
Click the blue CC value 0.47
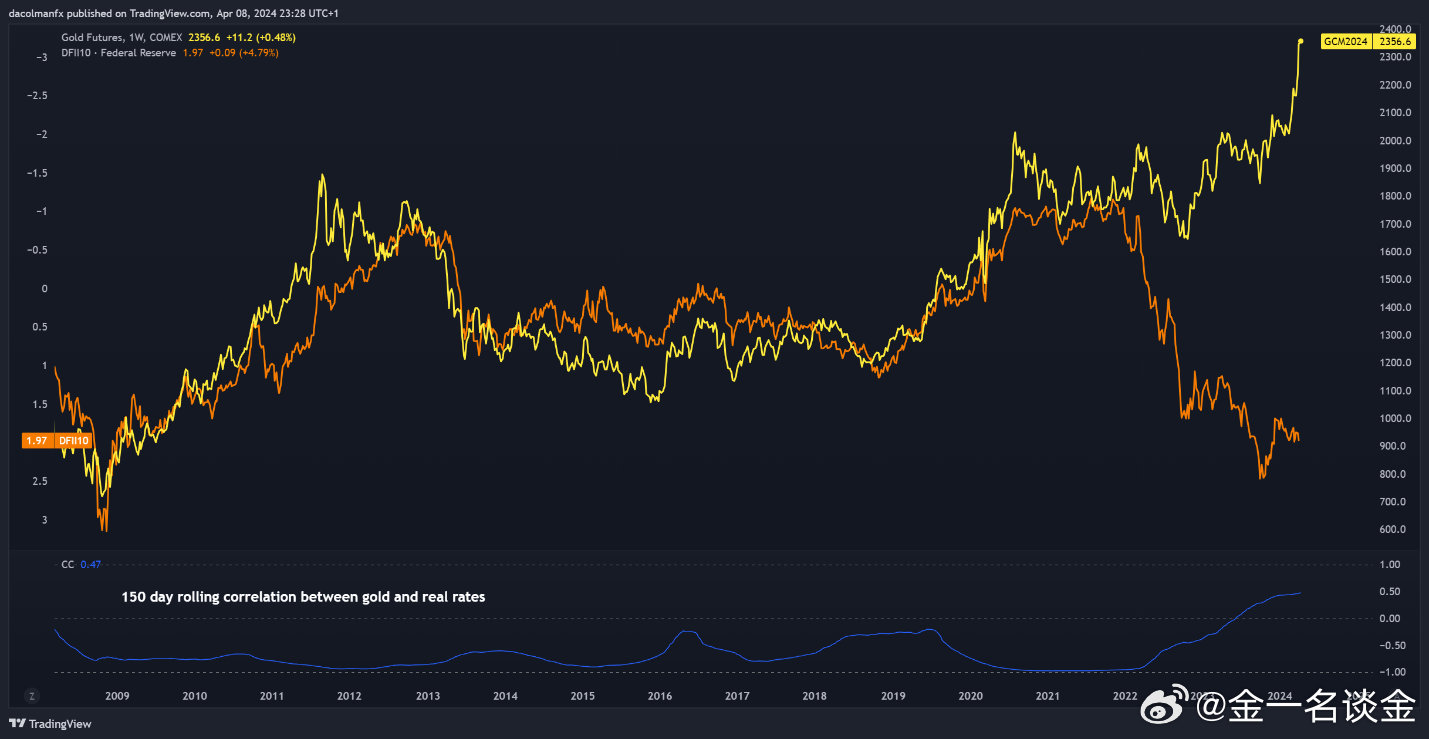(x=91, y=564)
